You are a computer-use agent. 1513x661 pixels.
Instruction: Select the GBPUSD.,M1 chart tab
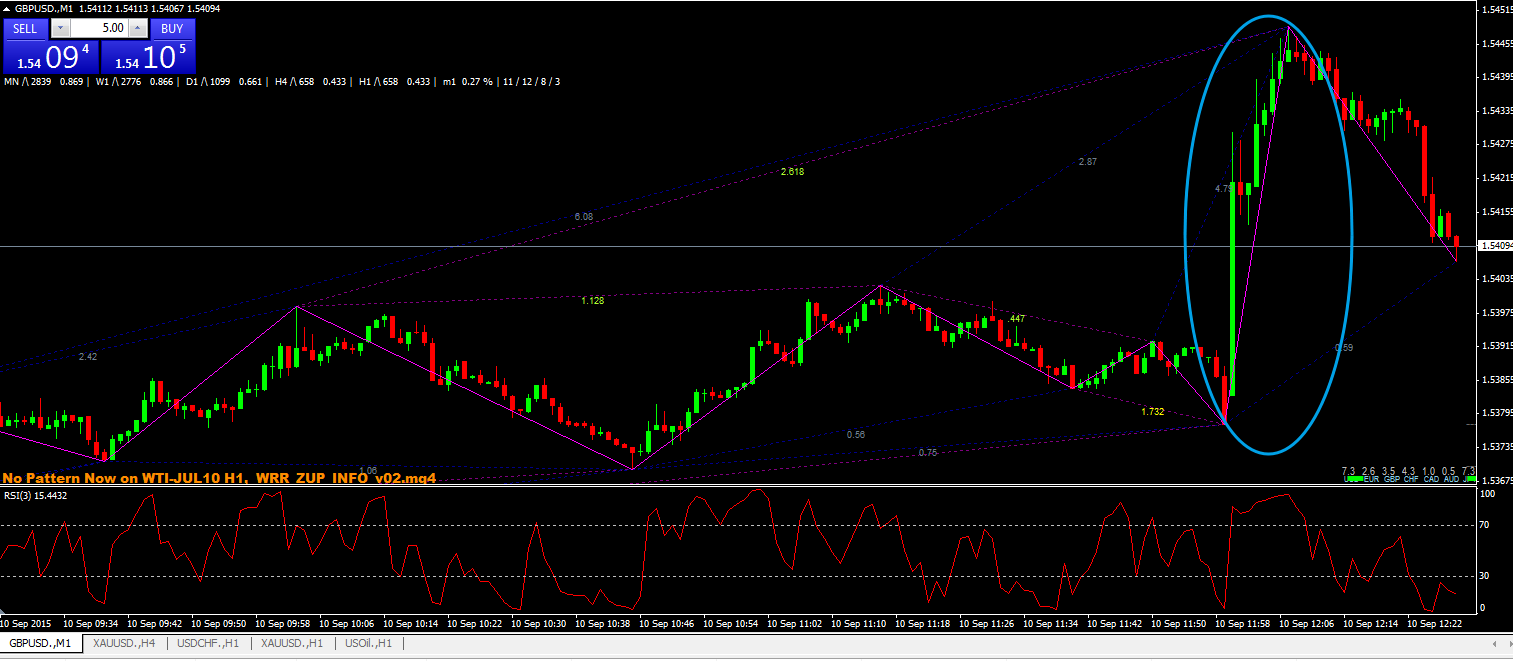tap(42, 643)
